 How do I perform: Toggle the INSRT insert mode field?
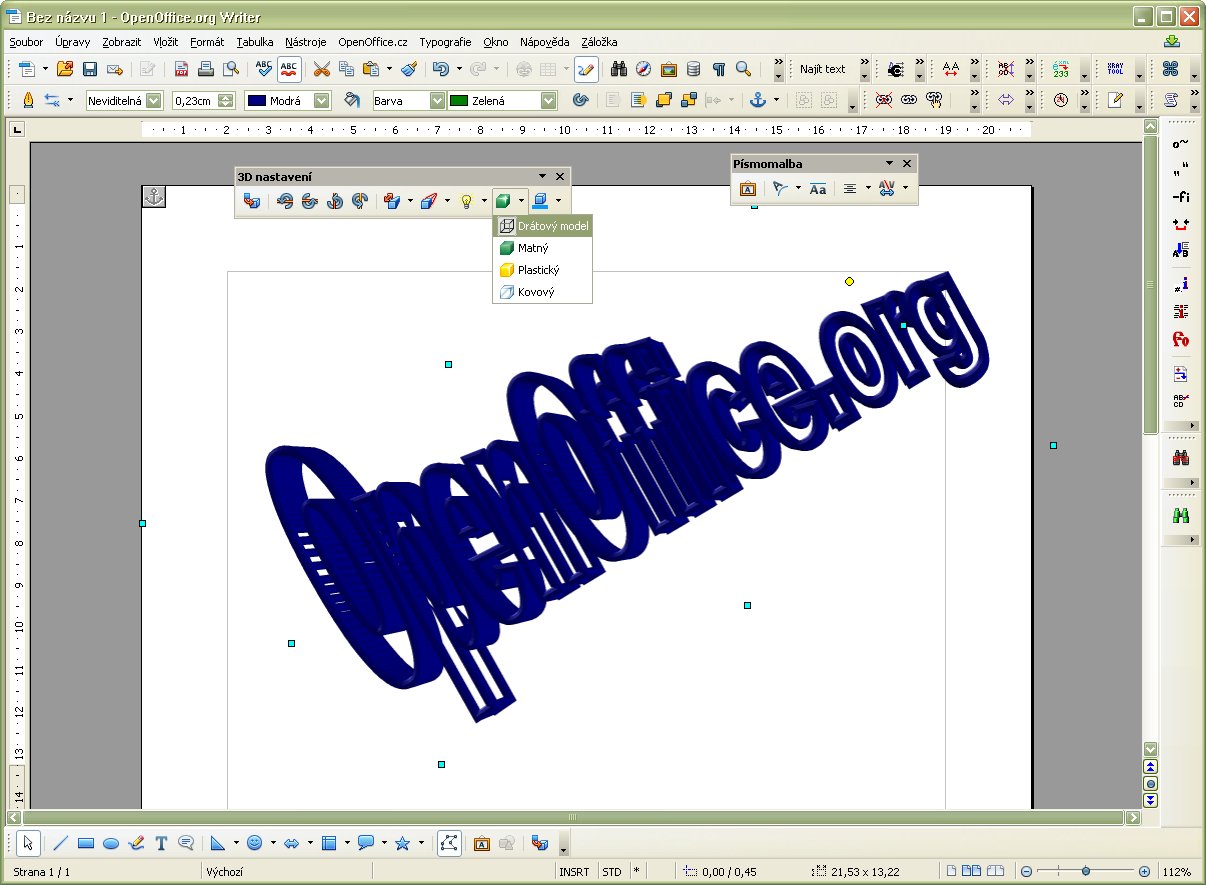[574, 872]
